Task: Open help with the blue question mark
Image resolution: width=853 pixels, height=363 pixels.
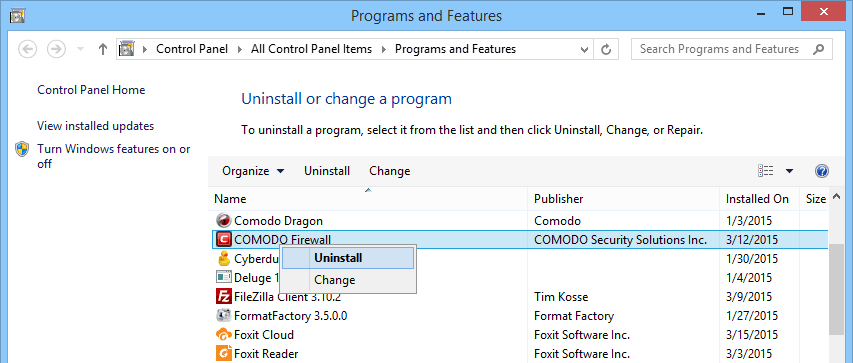Action: (x=821, y=171)
